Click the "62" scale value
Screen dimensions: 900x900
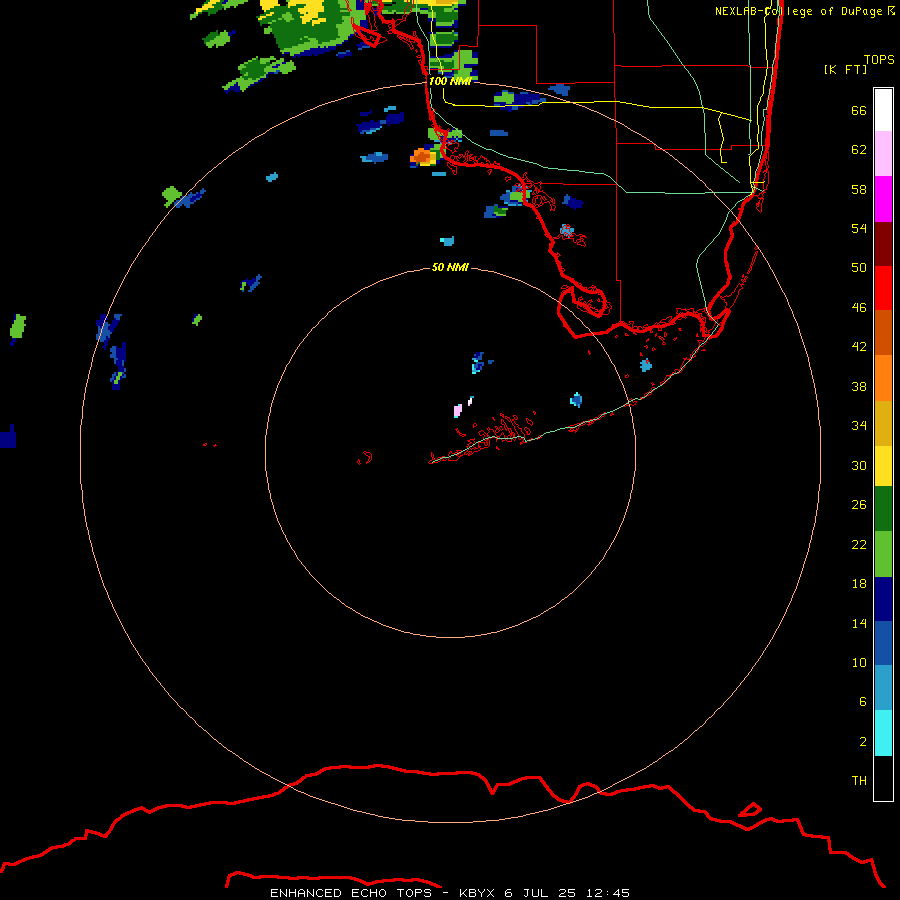859,150
